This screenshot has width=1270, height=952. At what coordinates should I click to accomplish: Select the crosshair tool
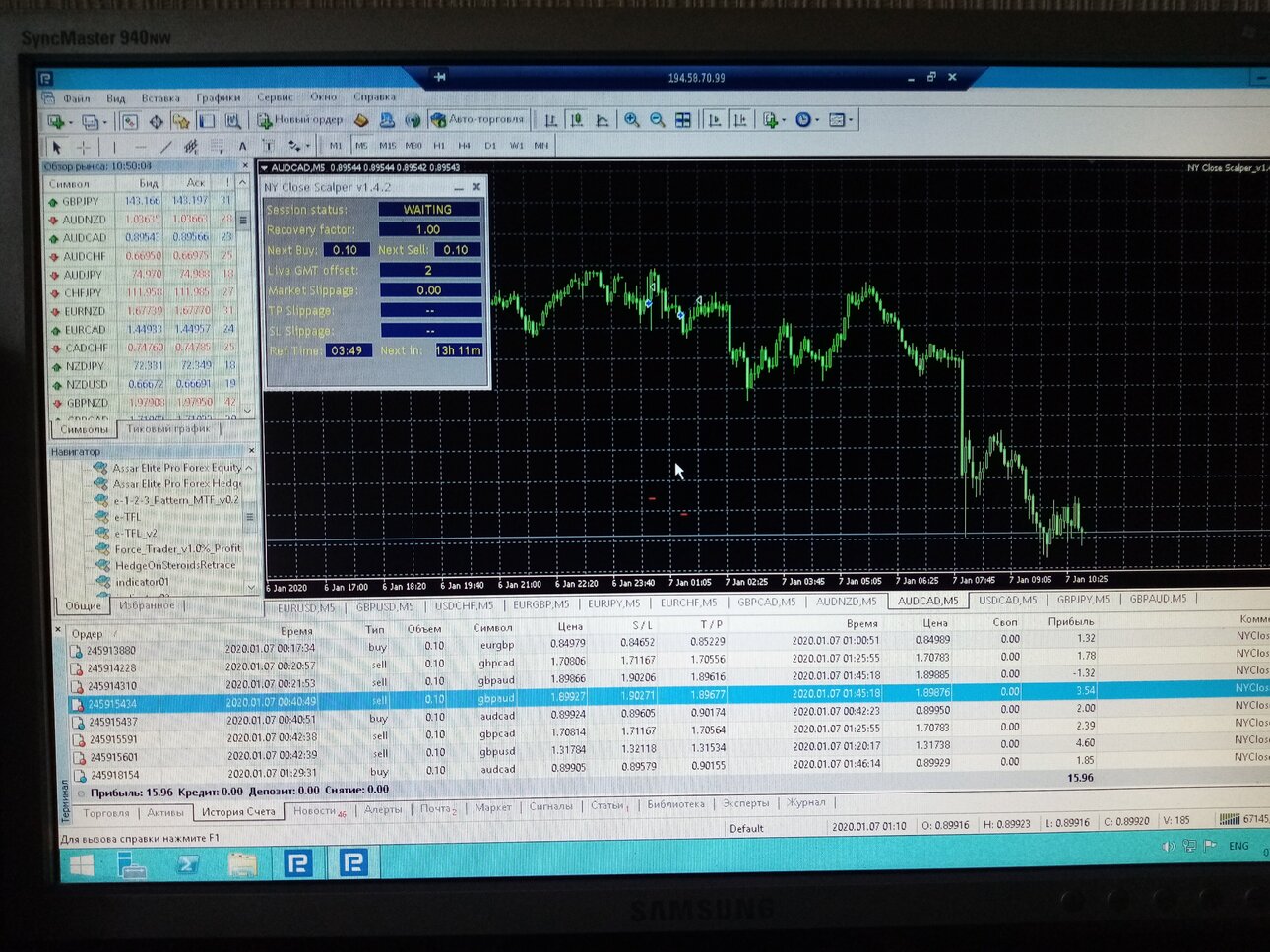coord(84,147)
